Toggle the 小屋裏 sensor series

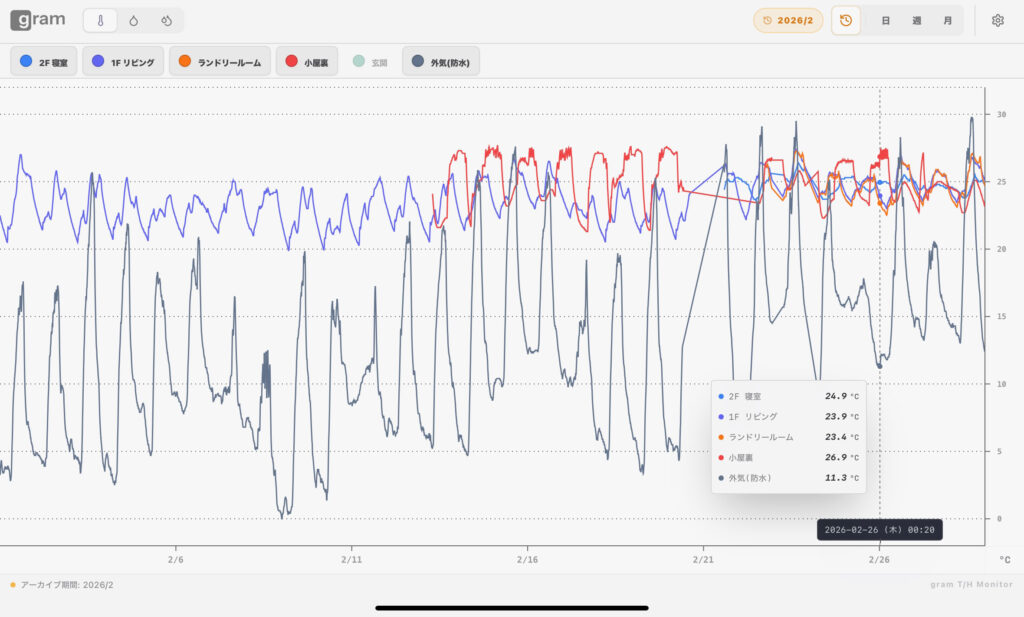pos(307,62)
